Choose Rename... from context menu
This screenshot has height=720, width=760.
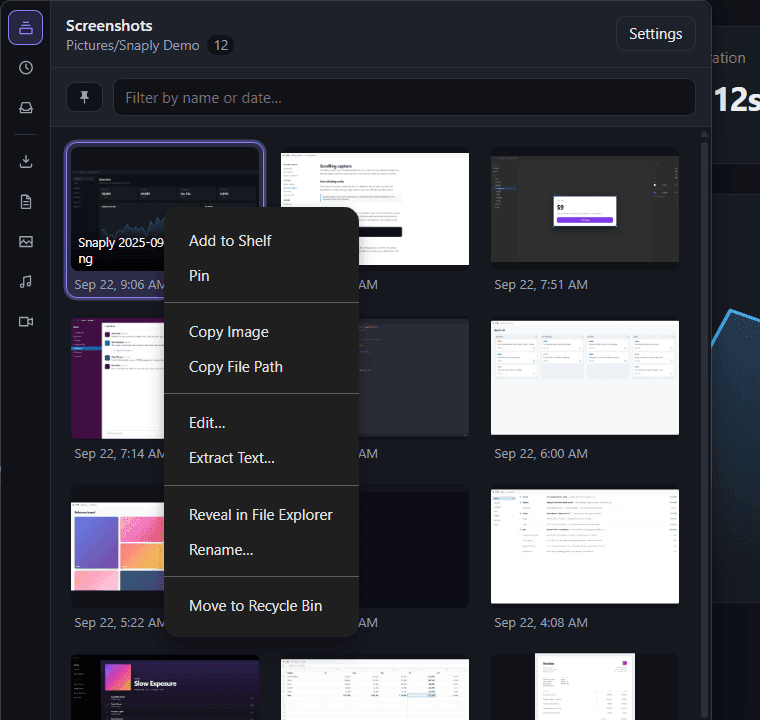pyautogui.click(x=261, y=550)
